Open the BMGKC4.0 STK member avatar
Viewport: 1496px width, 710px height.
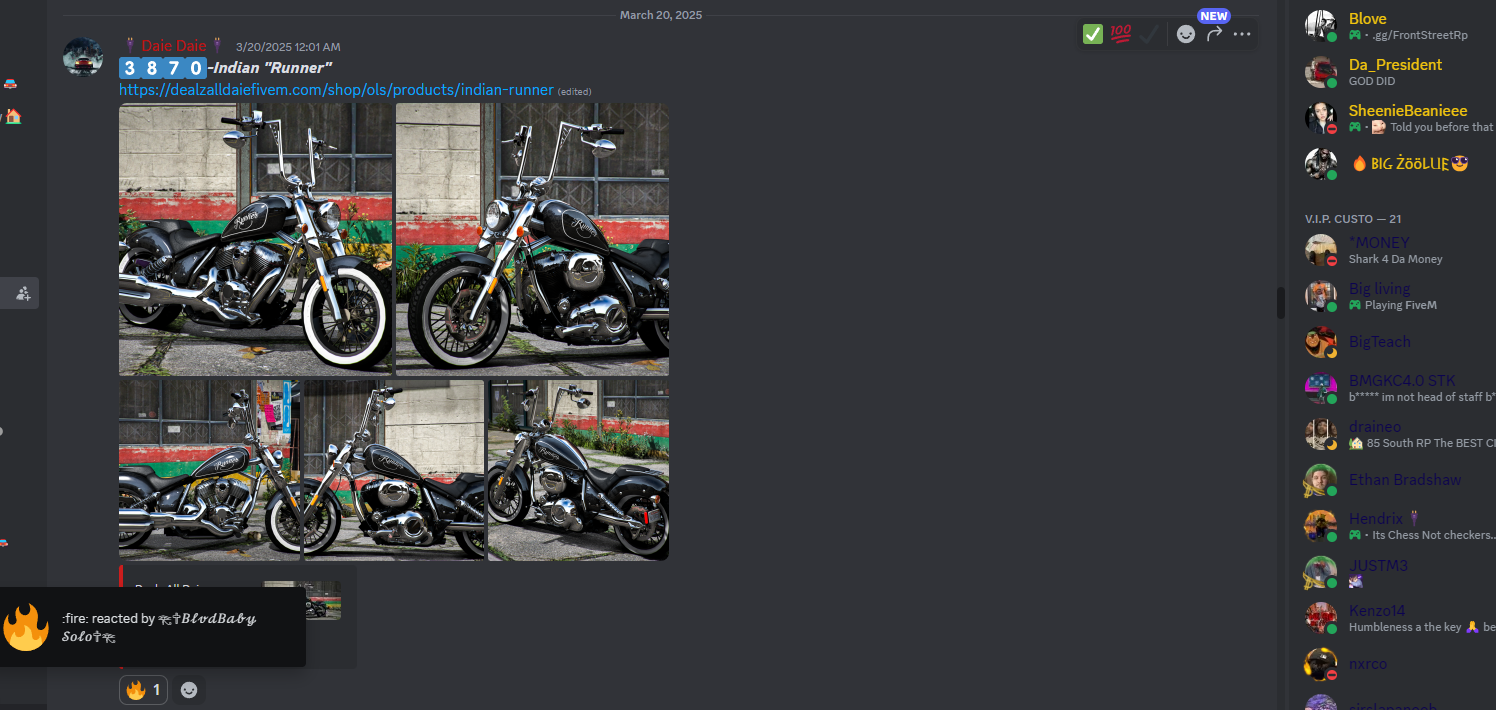(1321, 388)
